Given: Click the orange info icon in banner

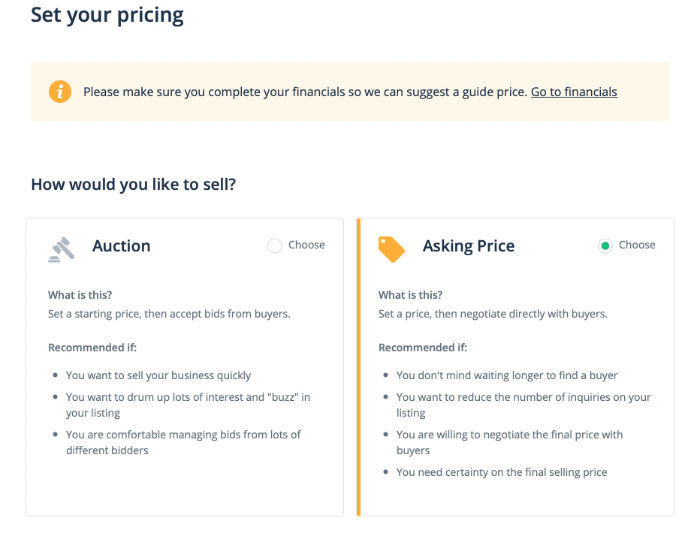Looking at the screenshot, I should pos(60,91).
